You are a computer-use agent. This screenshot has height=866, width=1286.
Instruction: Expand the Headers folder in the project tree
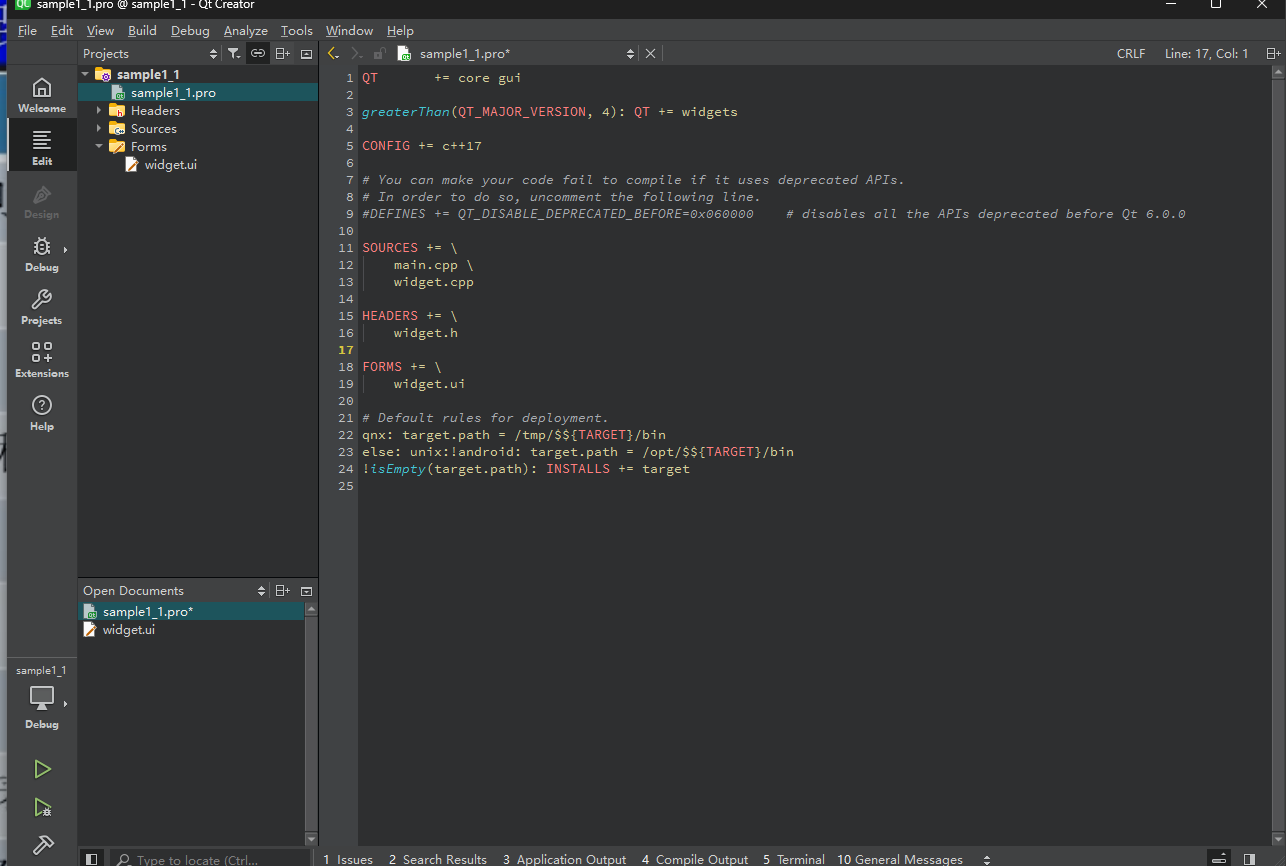pos(99,111)
